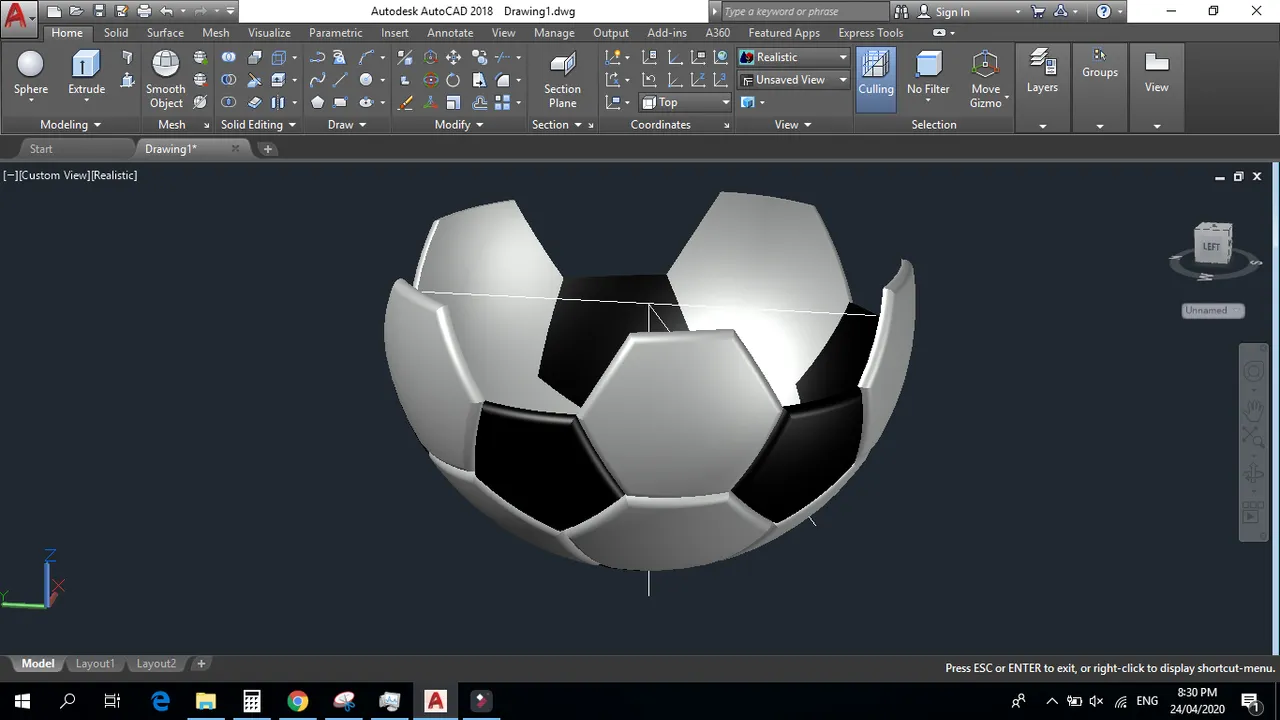Click the Undo arrow in quick access toolbar
Screen dimensions: 1280x720
167,12
